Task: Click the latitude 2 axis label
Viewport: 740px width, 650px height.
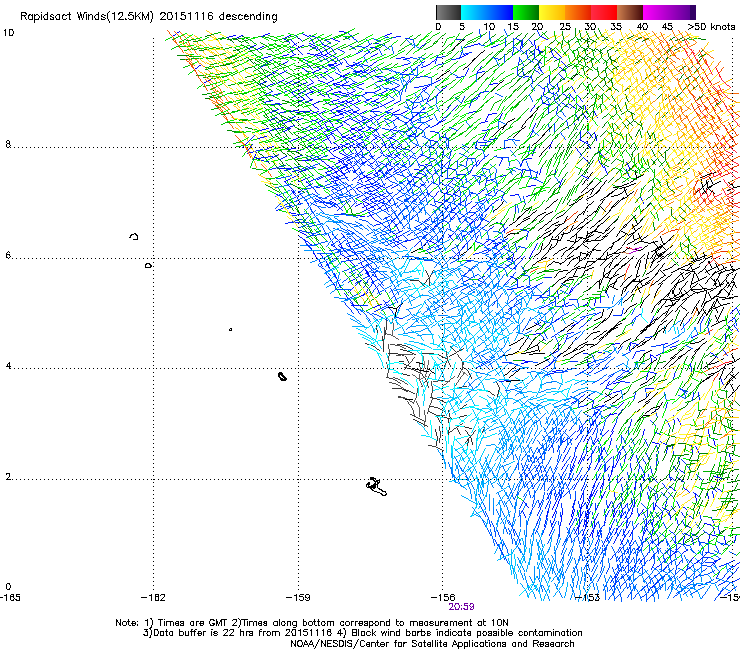Action: click(8, 477)
